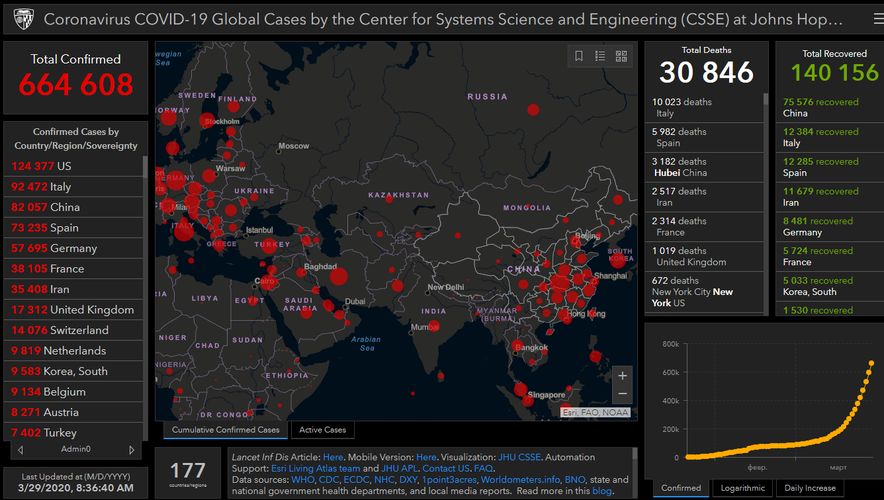Zoom in on the map with plus
Screen dimensions: 884x500
(x=622, y=376)
